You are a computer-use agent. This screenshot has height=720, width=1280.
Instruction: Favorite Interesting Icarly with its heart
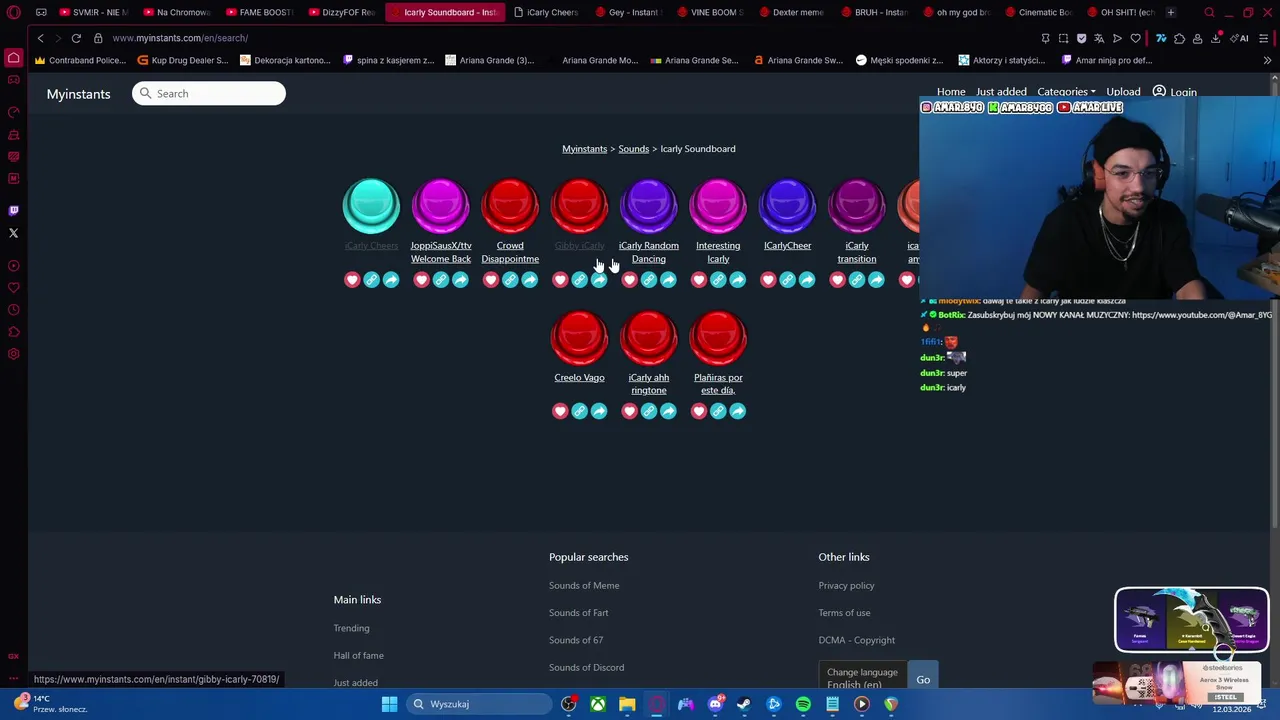tap(698, 280)
